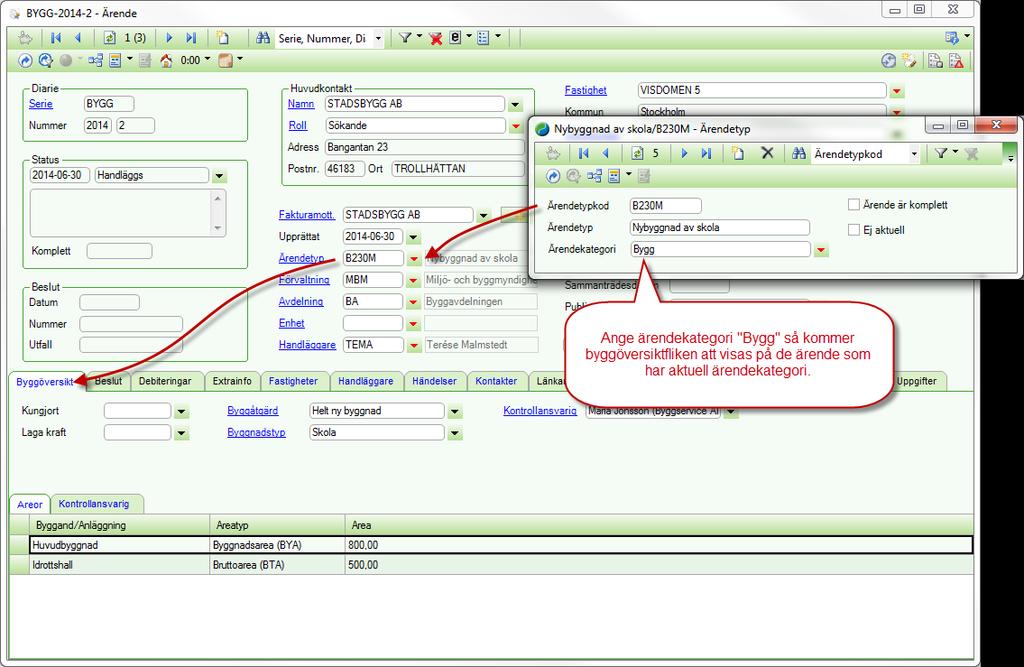Go to last record in Ärende toolbar
The height and width of the screenshot is (667, 1024).
191,38
